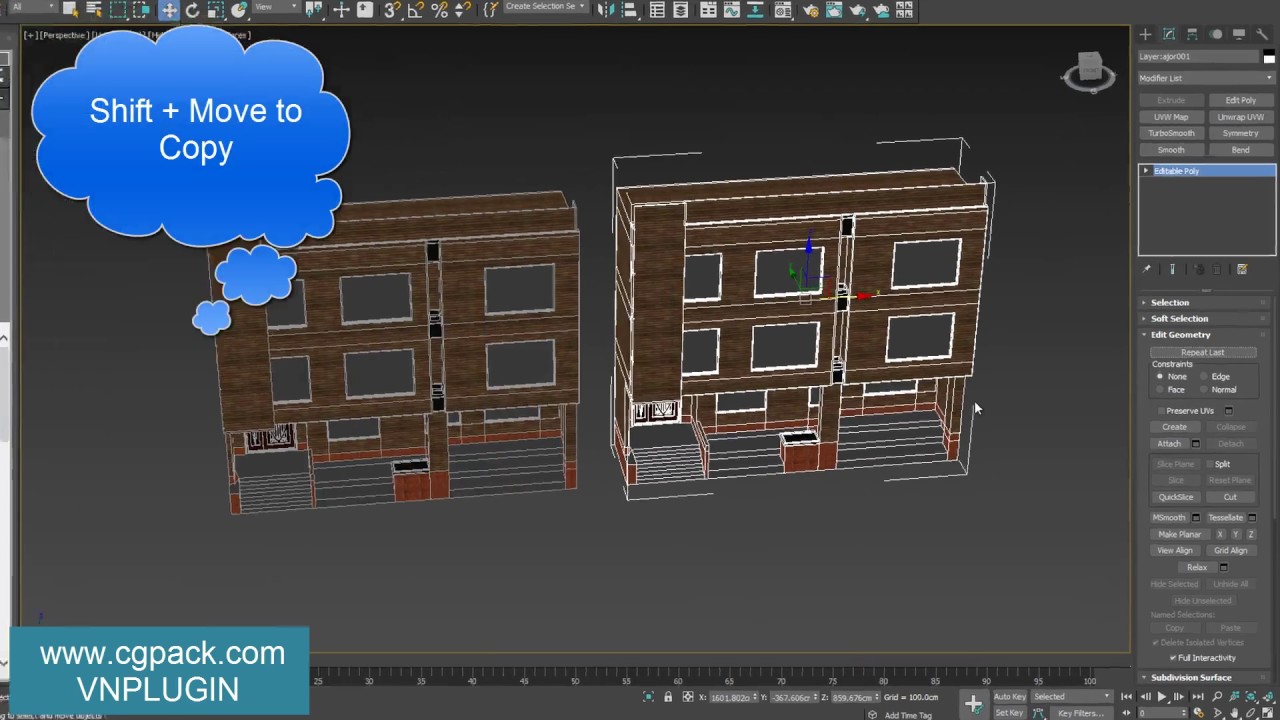Toggle Full Interactivity checkbox

[x=1173, y=658]
